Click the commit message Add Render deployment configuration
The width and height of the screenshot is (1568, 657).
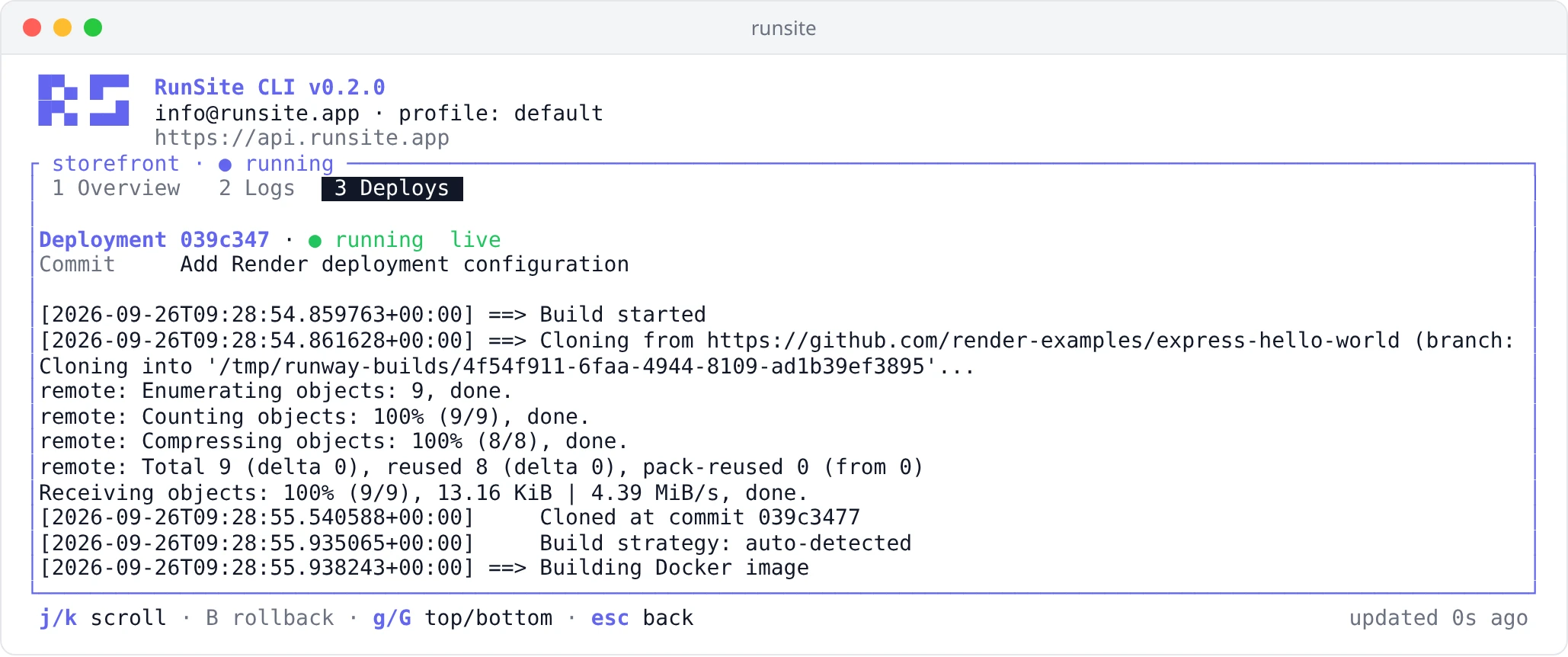coord(405,264)
